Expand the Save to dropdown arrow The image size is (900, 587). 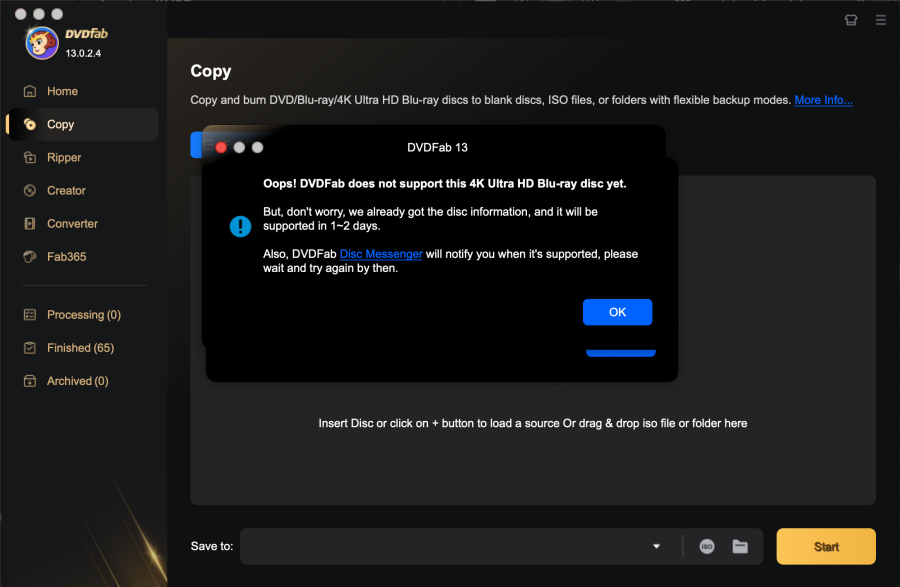656,547
